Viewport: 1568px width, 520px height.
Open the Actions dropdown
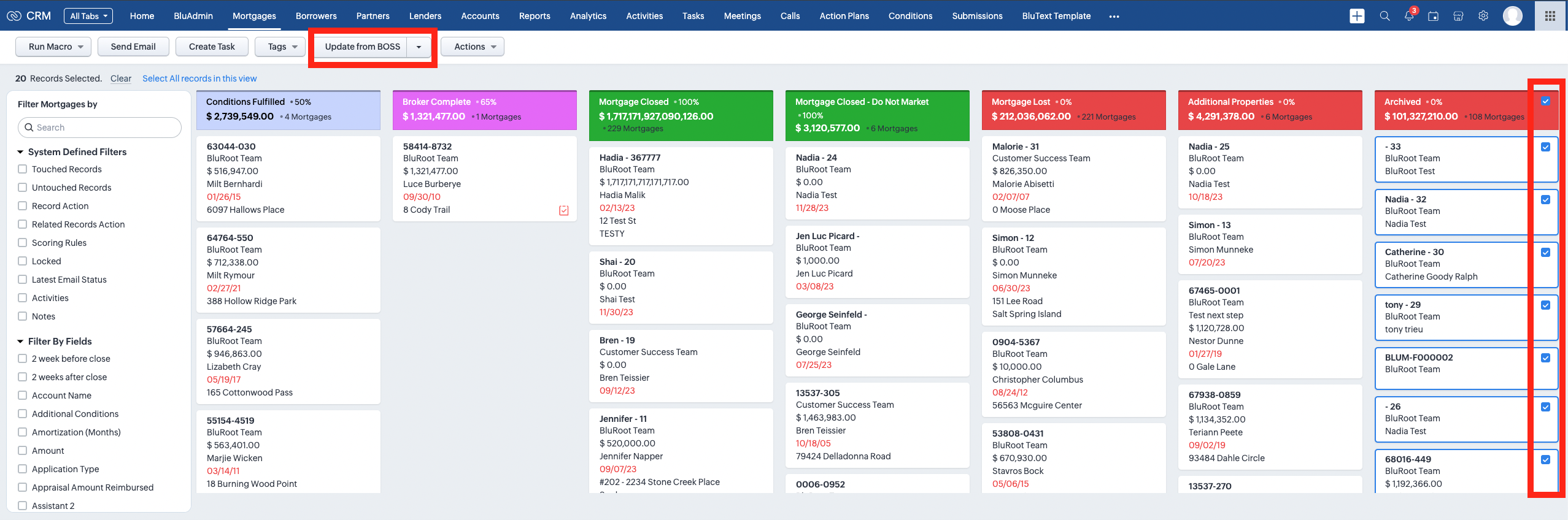tap(473, 47)
